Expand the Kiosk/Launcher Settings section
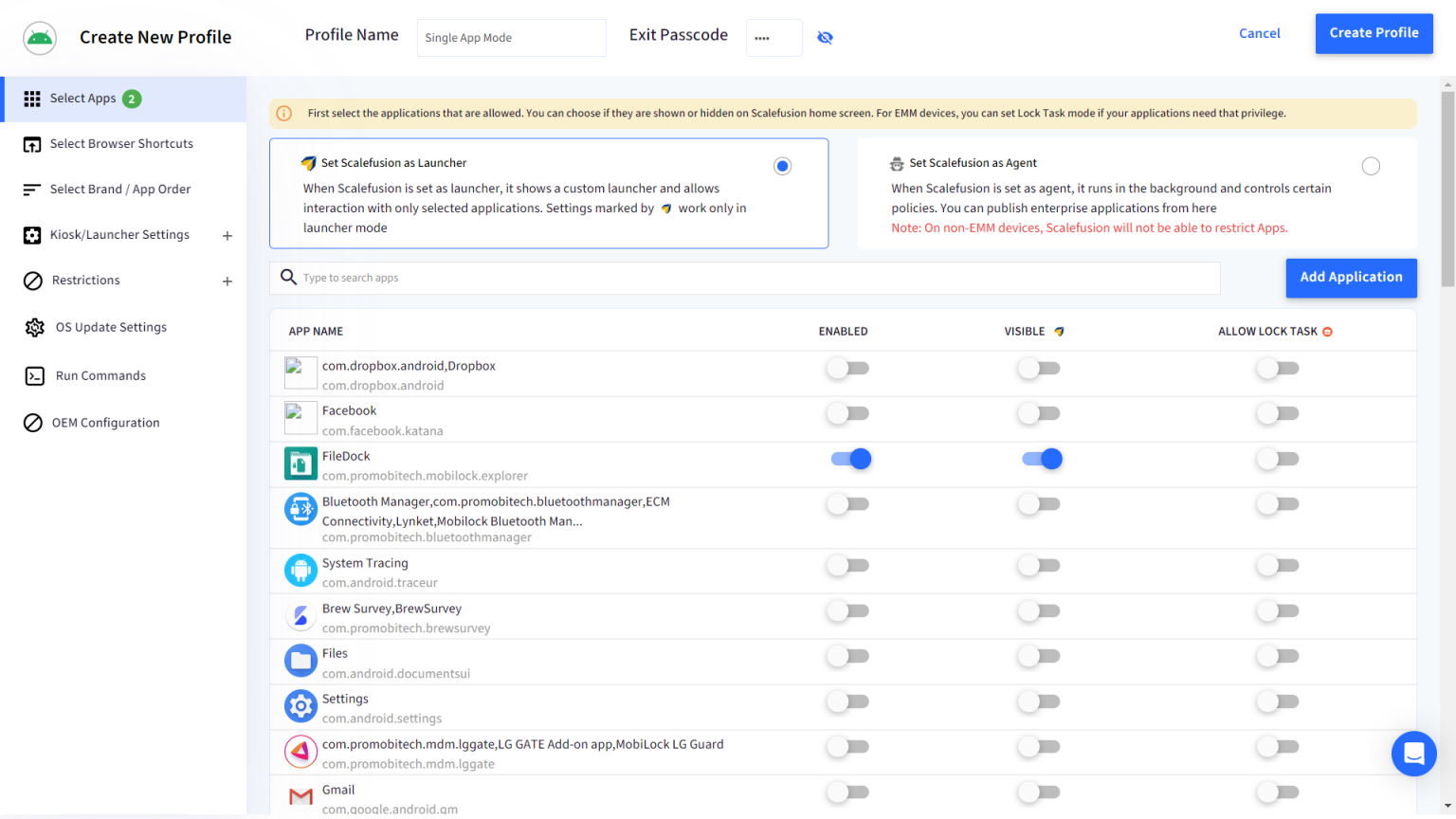Screen dimensions: 1456x819 click(x=227, y=234)
